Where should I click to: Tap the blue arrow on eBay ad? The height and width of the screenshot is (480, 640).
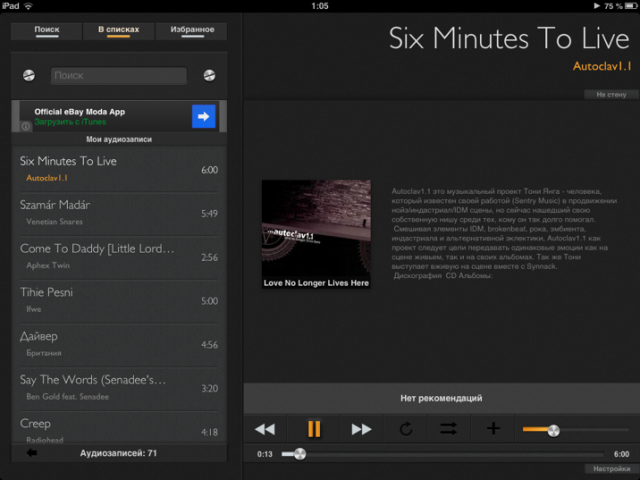204,117
